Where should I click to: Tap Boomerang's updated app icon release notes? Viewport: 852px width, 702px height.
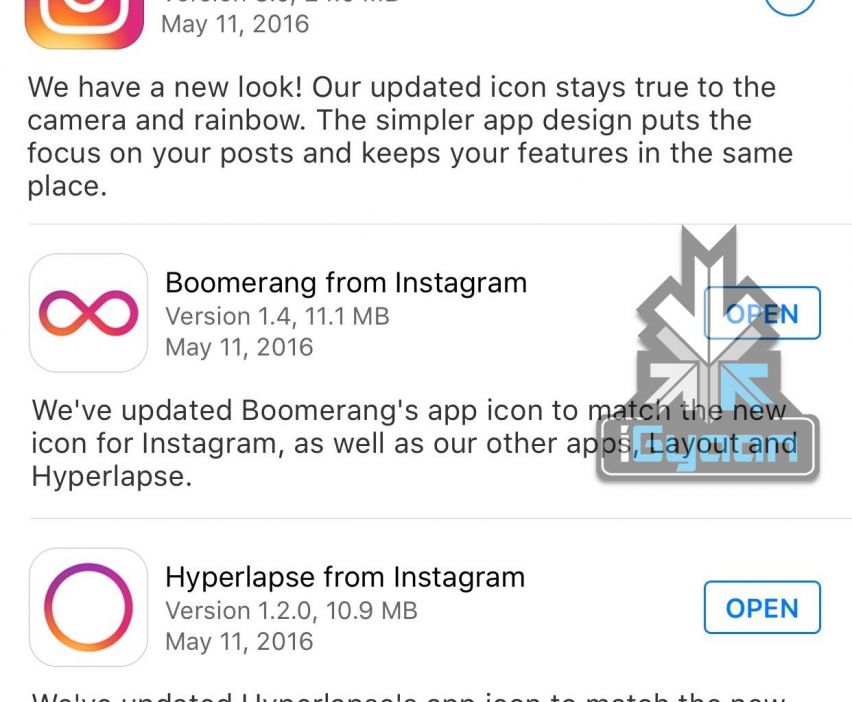[413, 443]
